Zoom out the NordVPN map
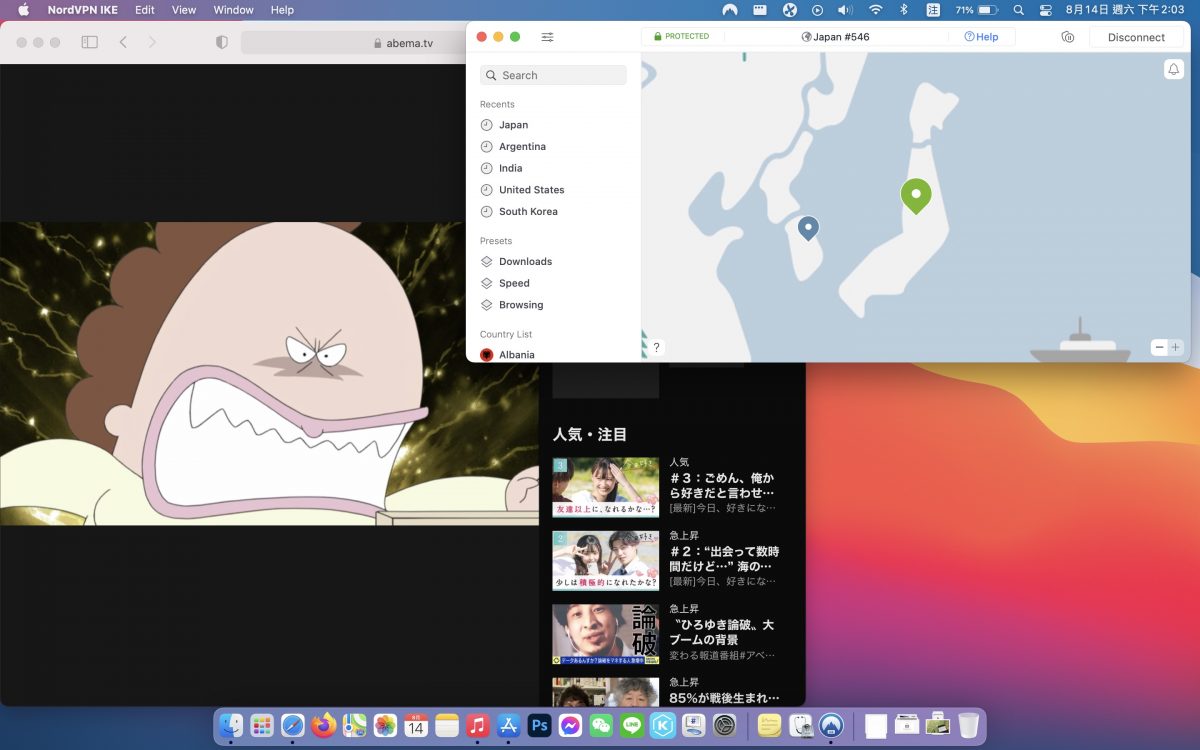 coord(1159,347)
